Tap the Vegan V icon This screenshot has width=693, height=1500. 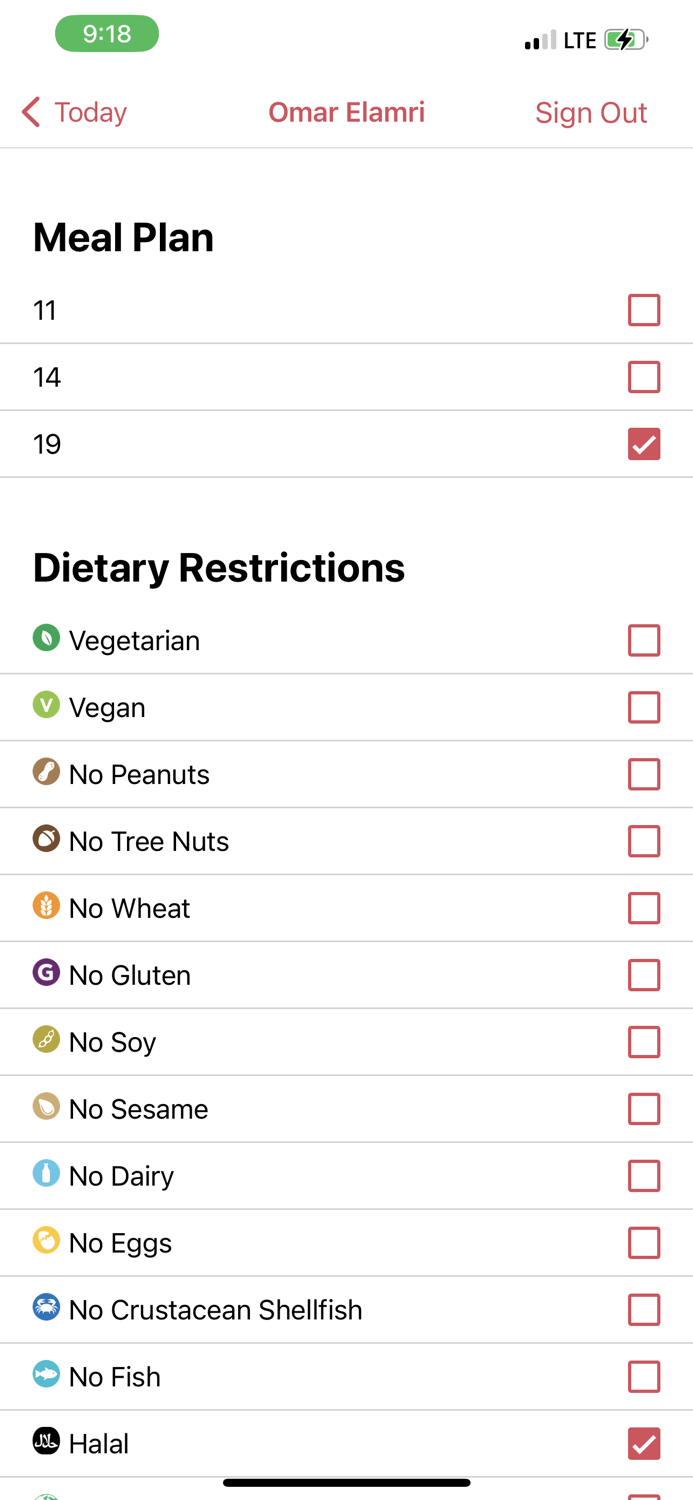[46, 705]
